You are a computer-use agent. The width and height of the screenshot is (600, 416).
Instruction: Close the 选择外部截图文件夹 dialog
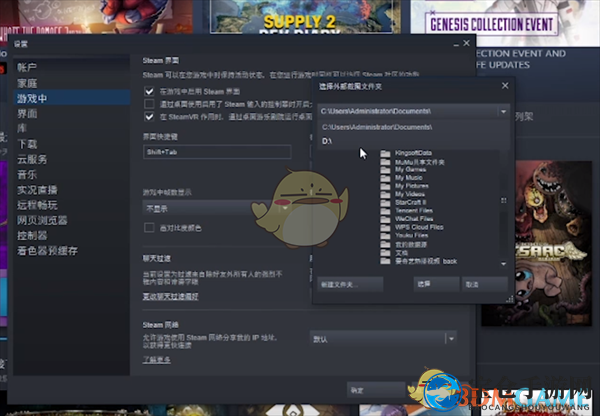coord(505,86)
